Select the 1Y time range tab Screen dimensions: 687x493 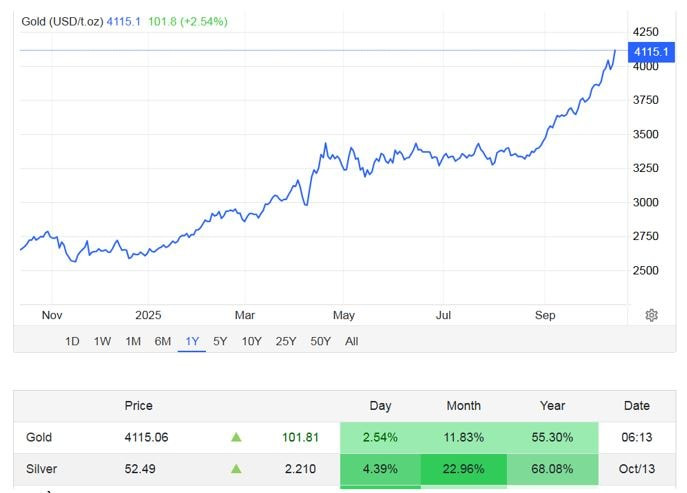click(192, 341)
